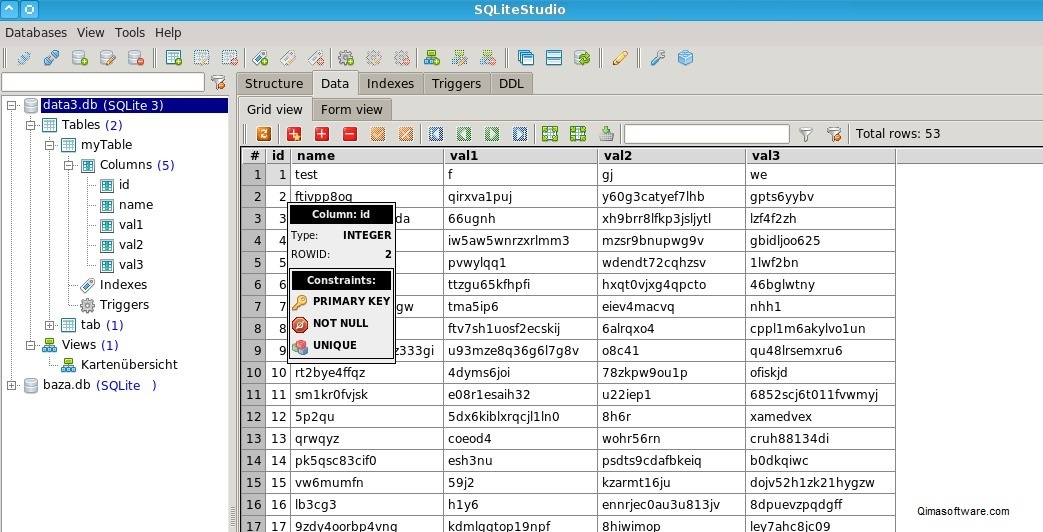This screenshot has height=532, width=1043.
Task: Clear the data filter funnel icon
Action: pos(834,134)
